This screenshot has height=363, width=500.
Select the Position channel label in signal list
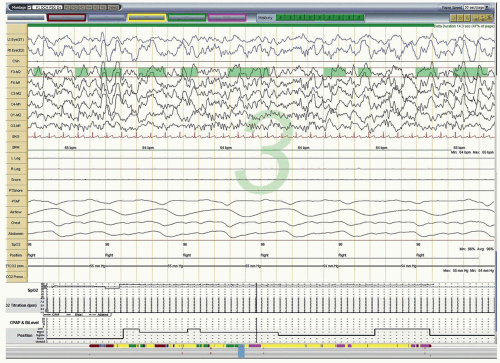[x=16, y=255]
